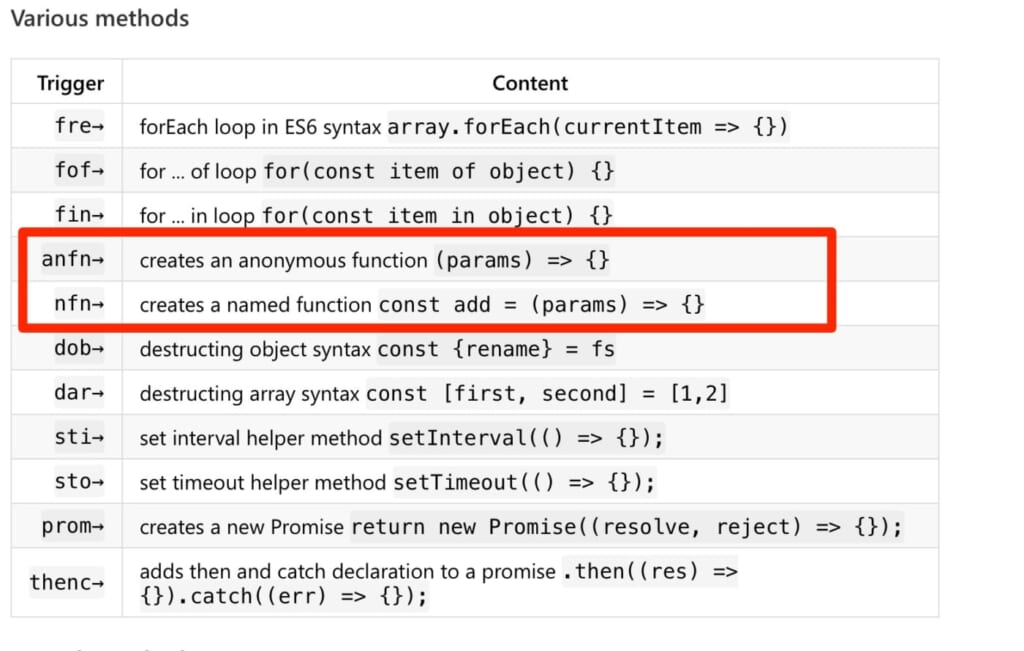Select the sti→ trigger code
Image resolution: width=1024 pixels, height=651 pixels.
79,437
